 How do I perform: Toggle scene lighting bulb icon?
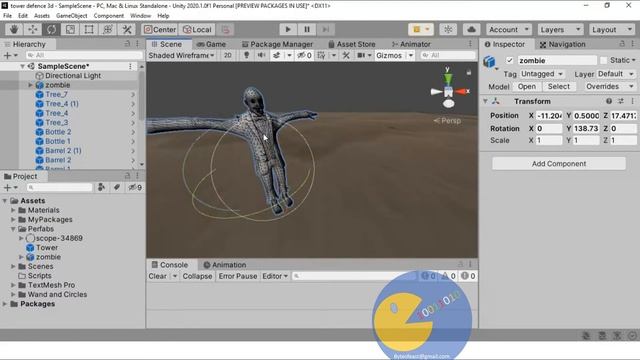pyautogui.click(x=246, y=55)
